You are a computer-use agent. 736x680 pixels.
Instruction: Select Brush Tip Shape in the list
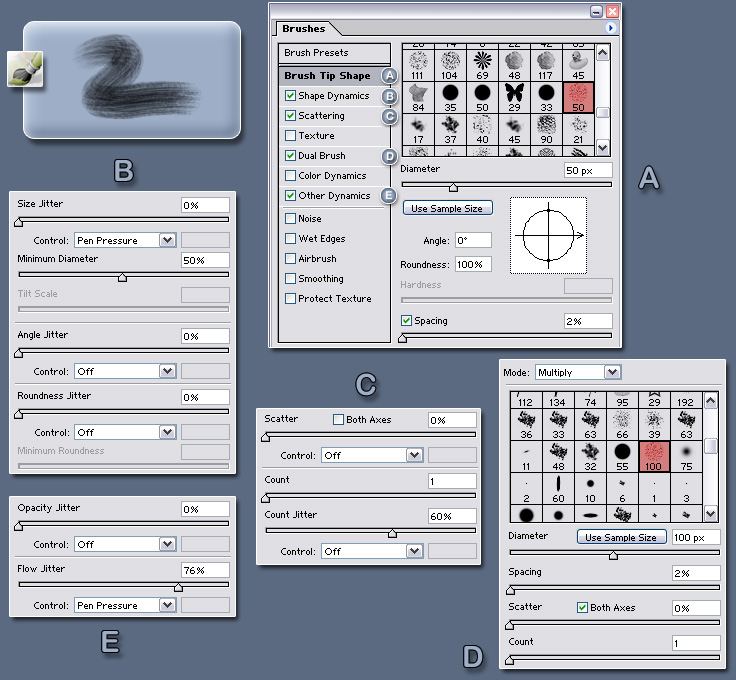tap(327, 76)
